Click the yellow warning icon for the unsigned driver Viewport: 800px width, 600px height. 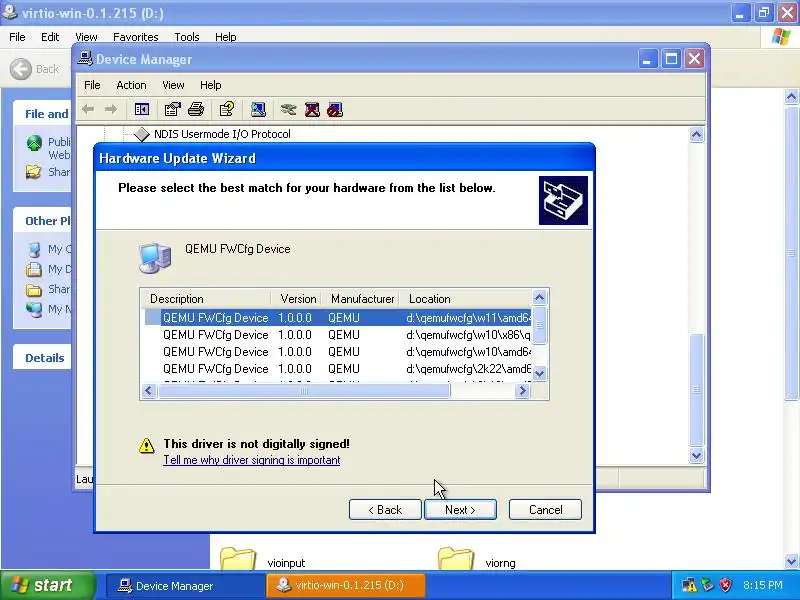[x=146, y=445]
